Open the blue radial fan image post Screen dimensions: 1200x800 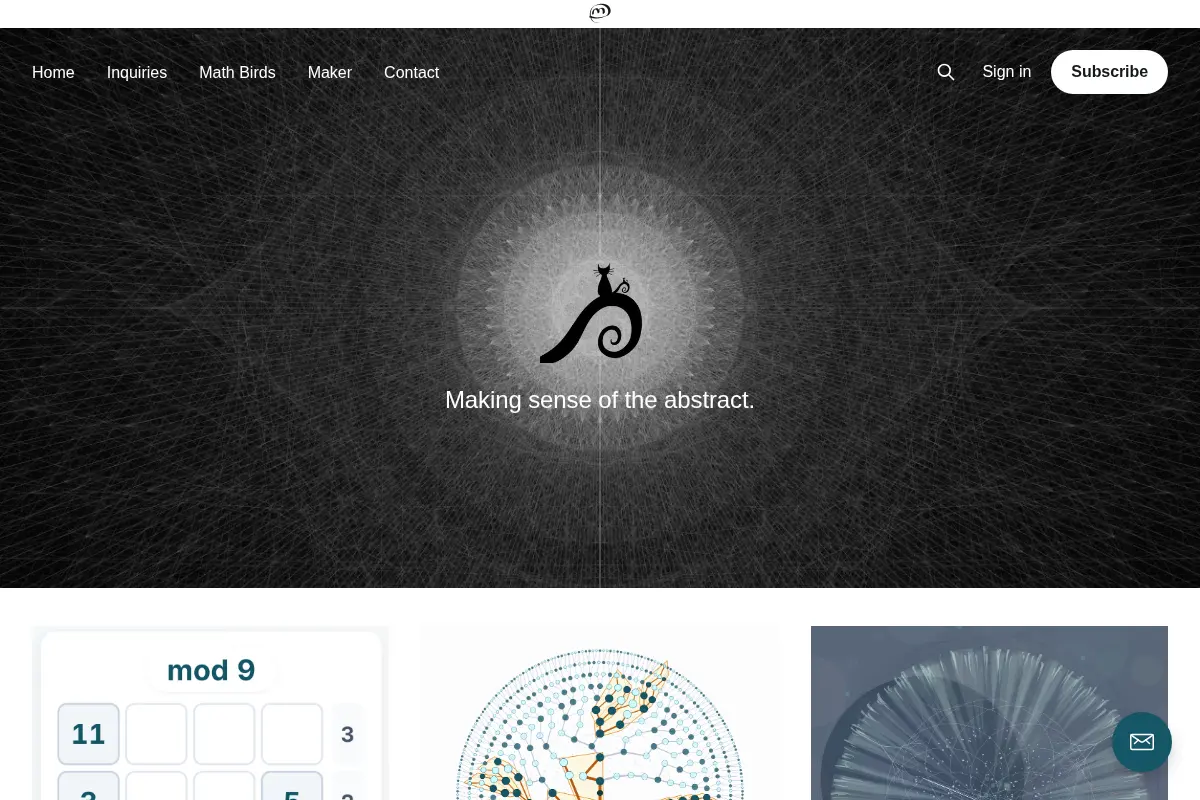(989, 713)
